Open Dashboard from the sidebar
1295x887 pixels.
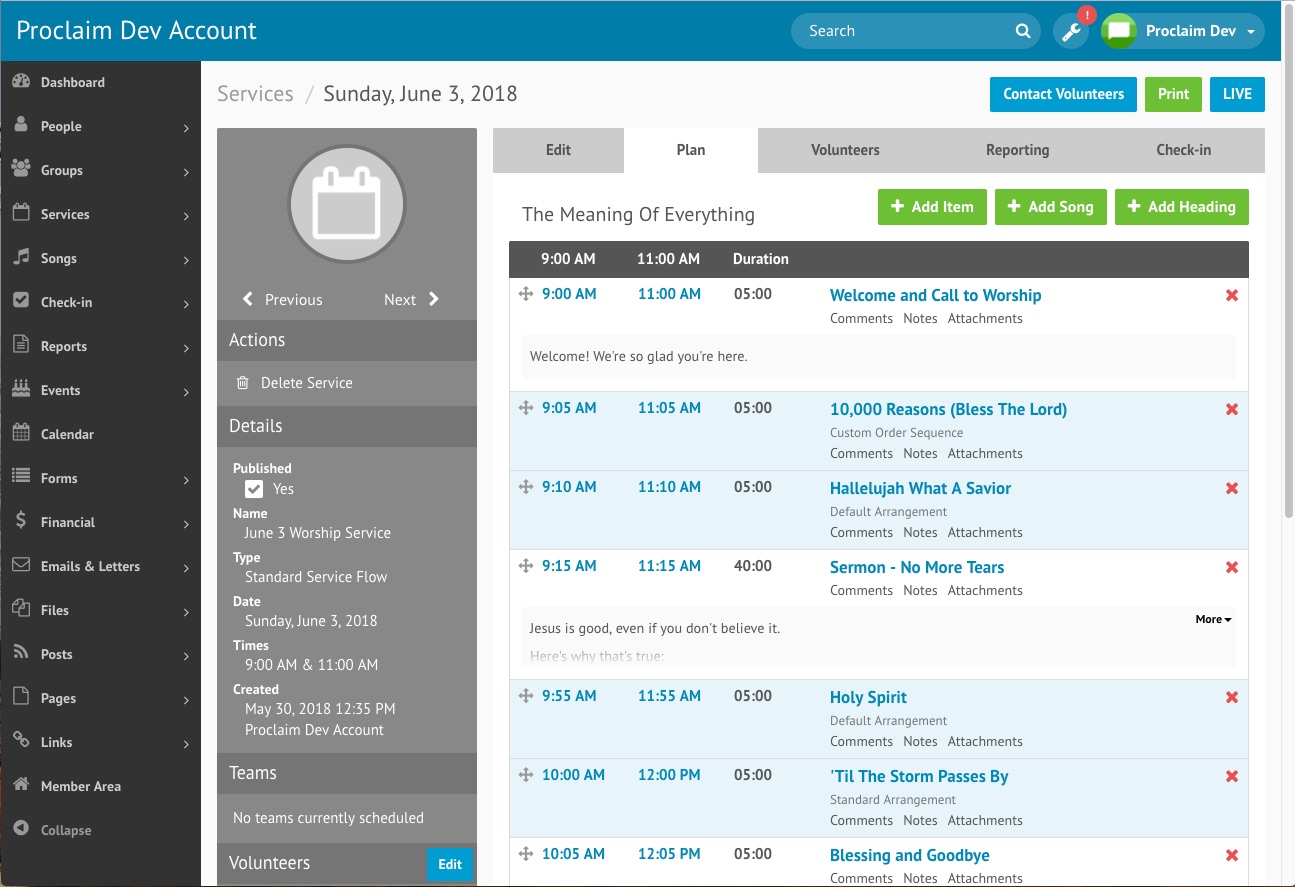tap(72, 82)
